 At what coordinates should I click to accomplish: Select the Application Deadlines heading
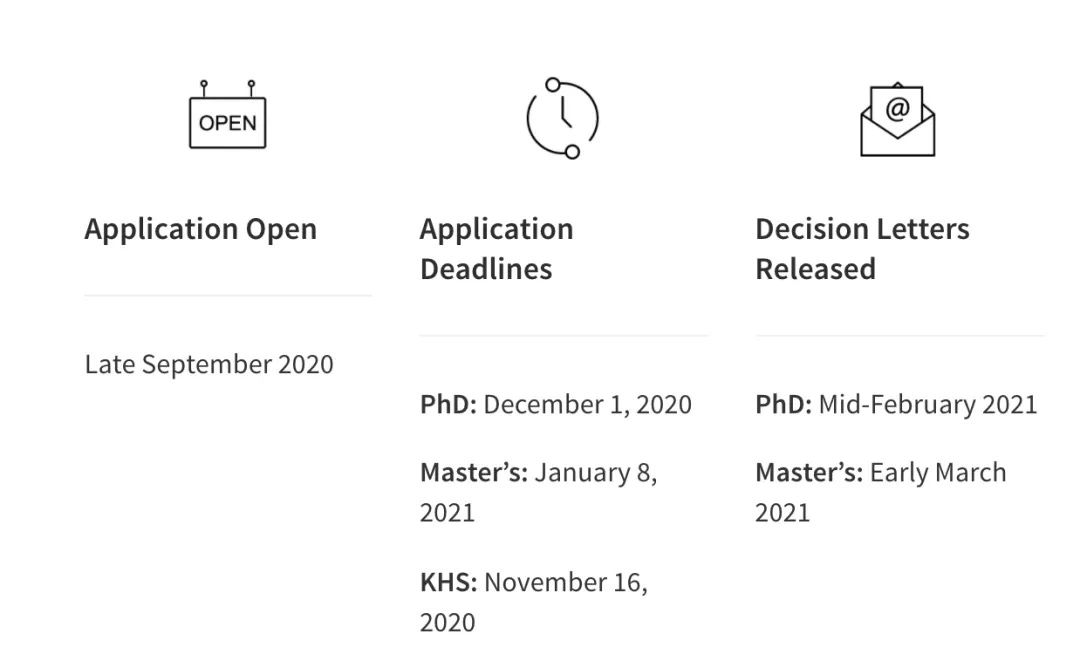pos(497,249)
